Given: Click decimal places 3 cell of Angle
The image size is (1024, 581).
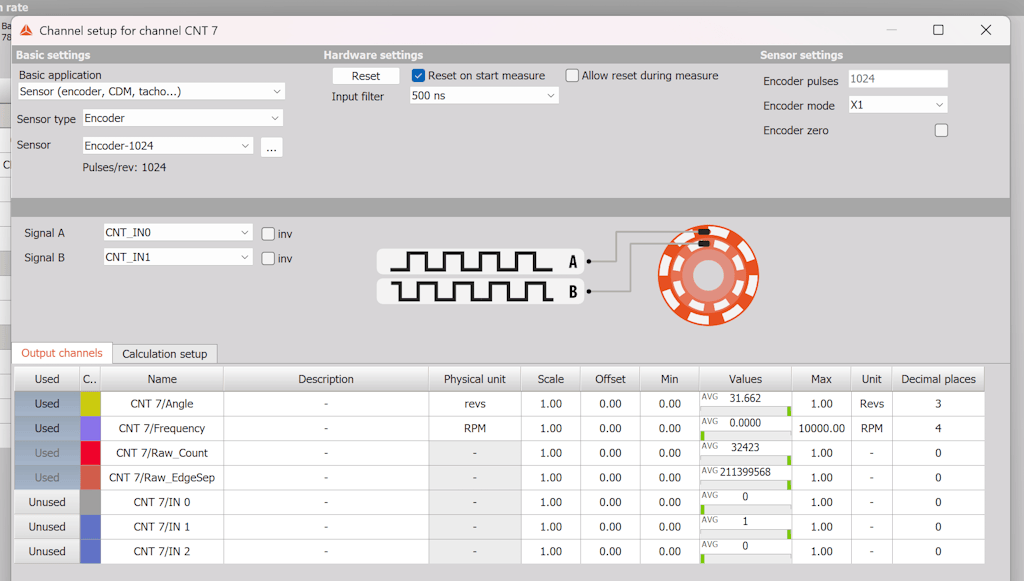Looking at the screenshot, I should pyautogui.click(x=938, y=403).
